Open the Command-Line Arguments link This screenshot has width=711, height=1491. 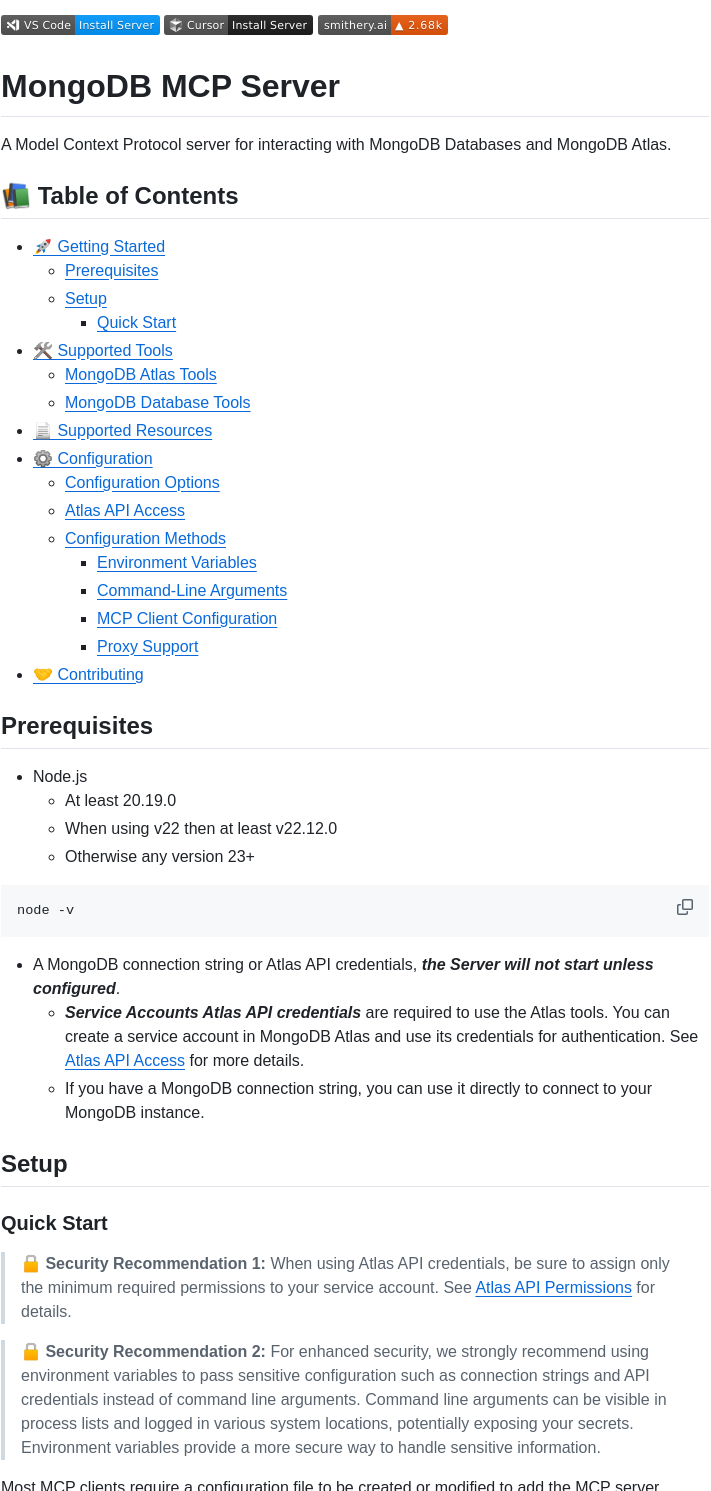click(x=191, y=590)
